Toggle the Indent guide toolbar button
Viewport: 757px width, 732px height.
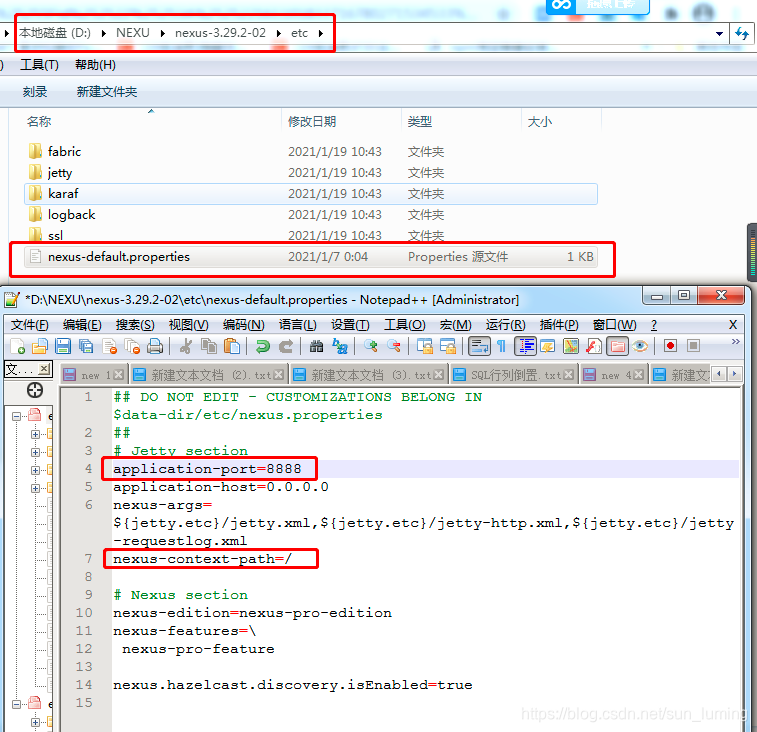[525, 346]
